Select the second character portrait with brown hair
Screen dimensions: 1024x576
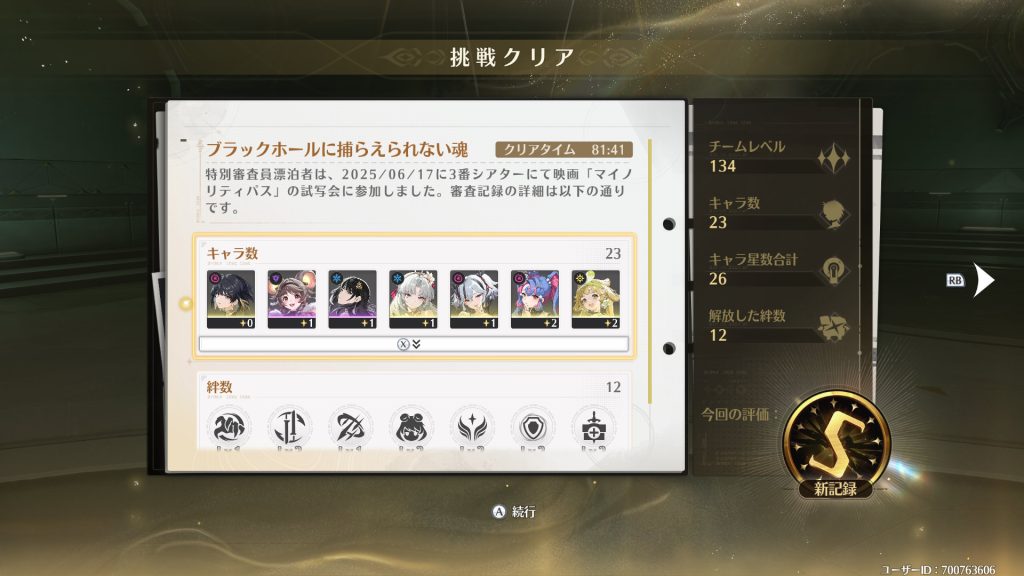[291, 299]
